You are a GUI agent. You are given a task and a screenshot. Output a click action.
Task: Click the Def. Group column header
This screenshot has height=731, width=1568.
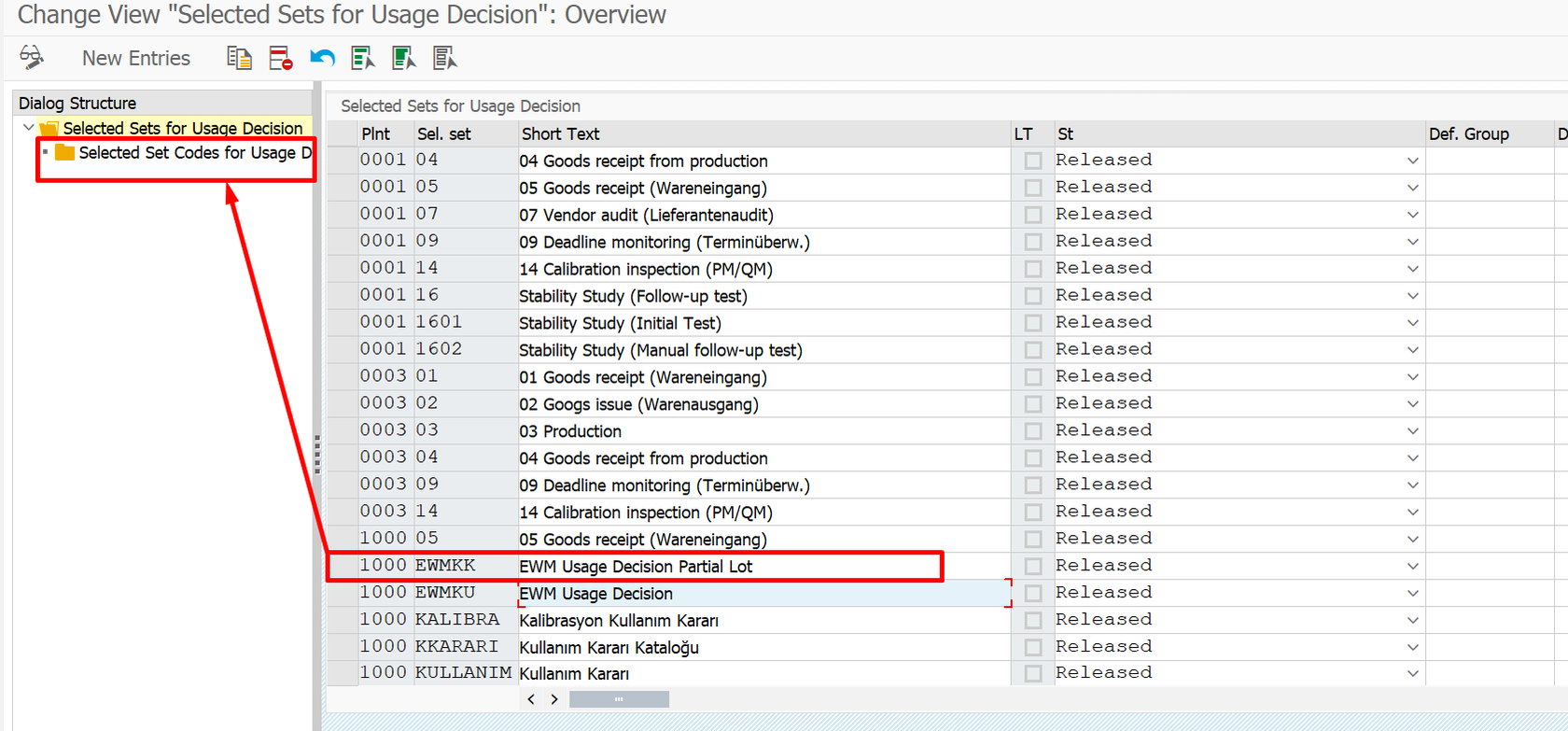click(x=1489, y=134)
